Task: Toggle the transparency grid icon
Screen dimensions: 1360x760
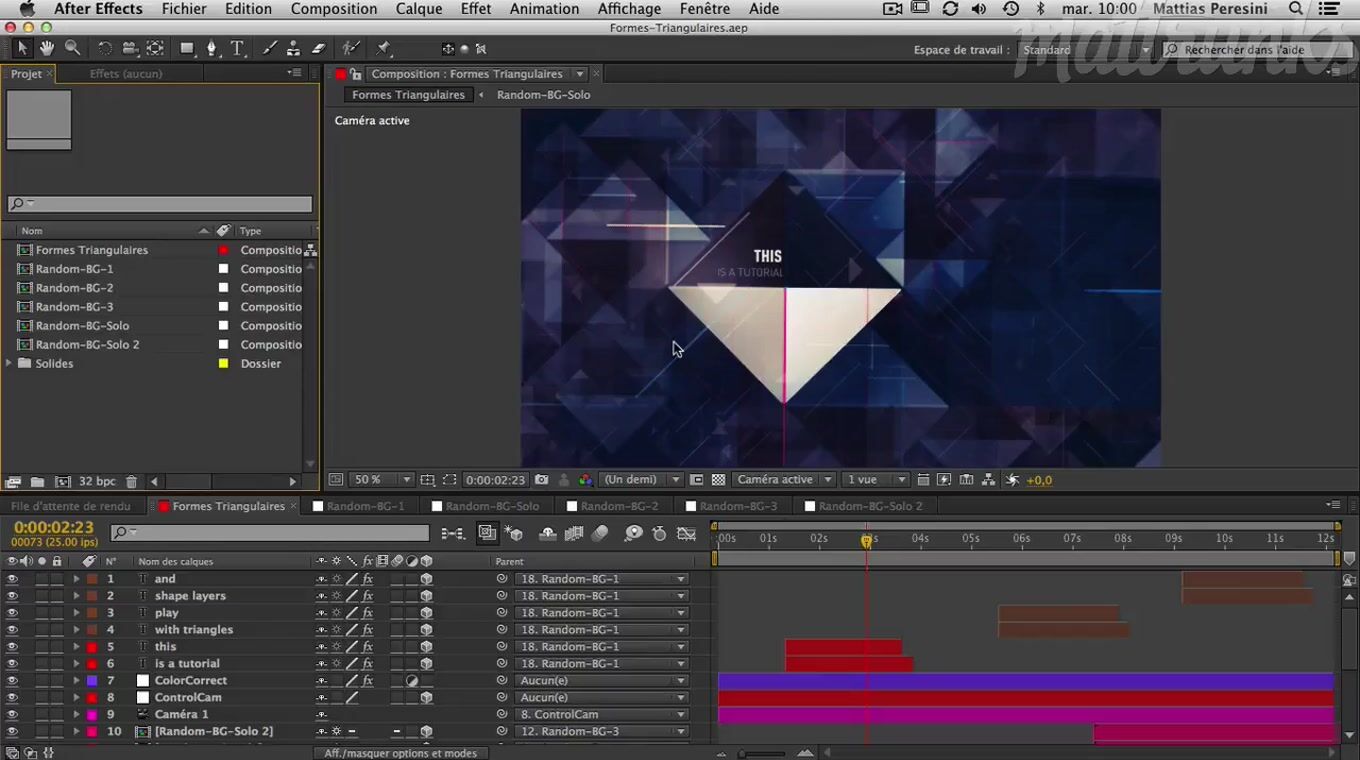Action: point(718,480)
